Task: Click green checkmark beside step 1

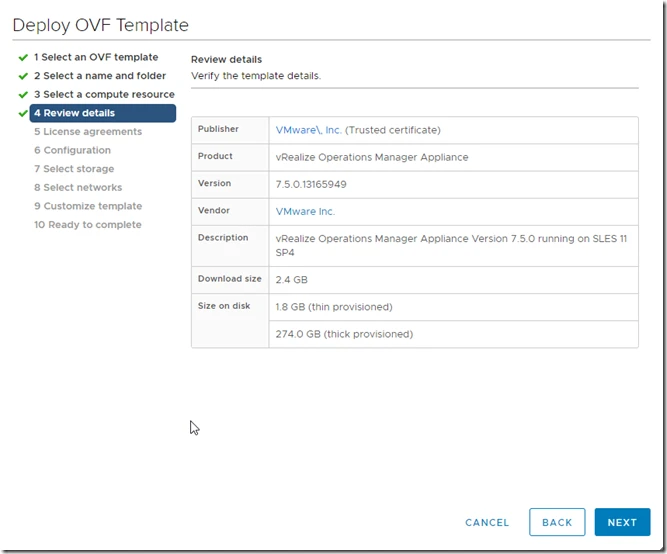Action: tap(23, 57)
